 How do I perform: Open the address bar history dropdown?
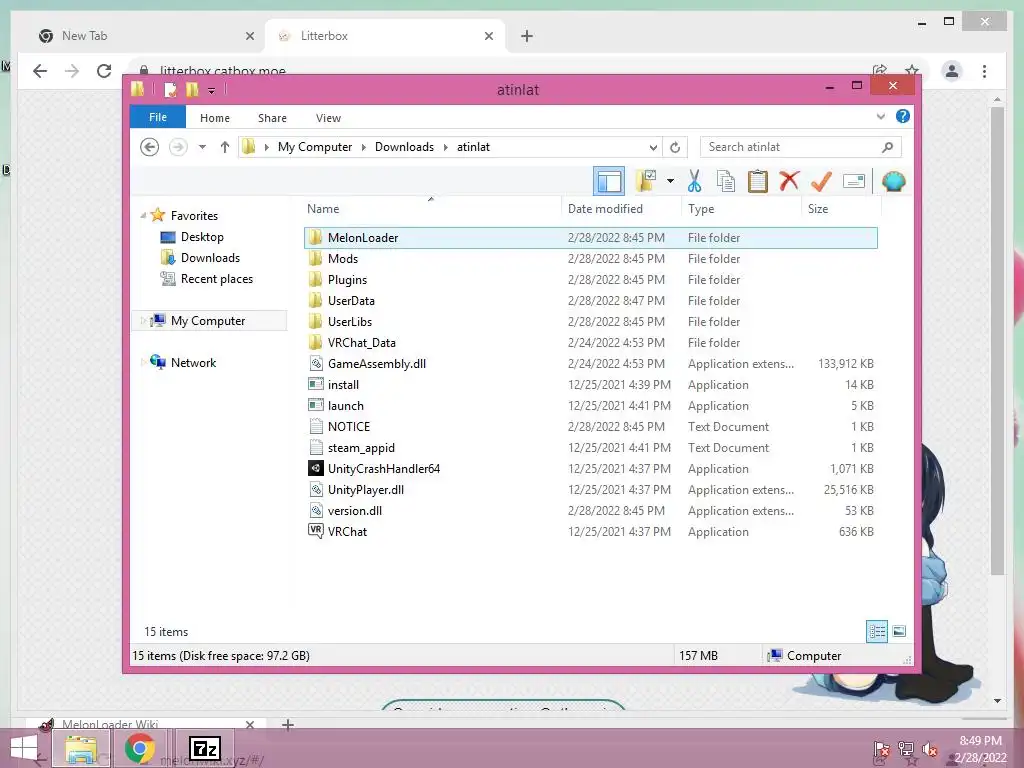pyautogui.click(x=653, y=147)
